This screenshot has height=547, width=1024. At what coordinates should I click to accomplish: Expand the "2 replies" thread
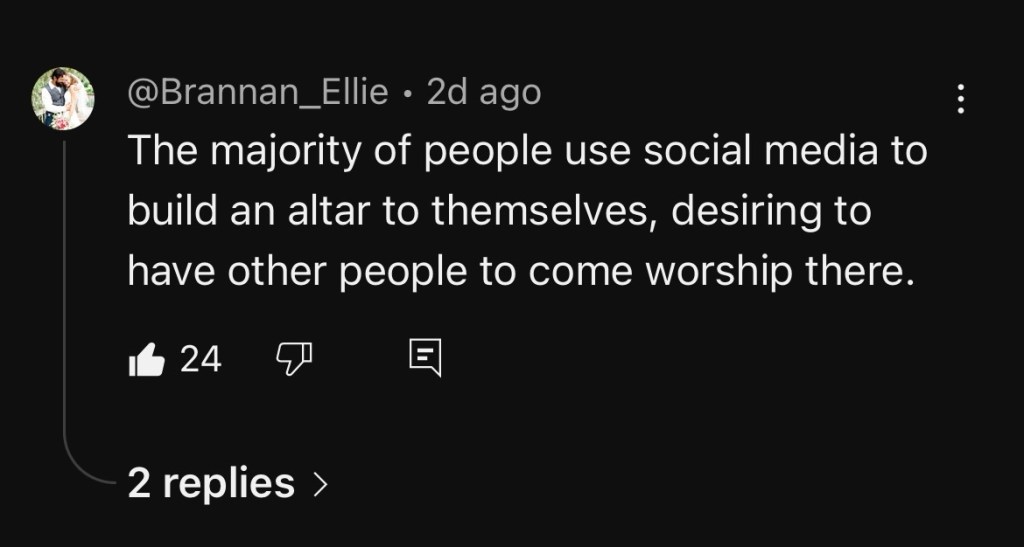(x=212, y=484)
